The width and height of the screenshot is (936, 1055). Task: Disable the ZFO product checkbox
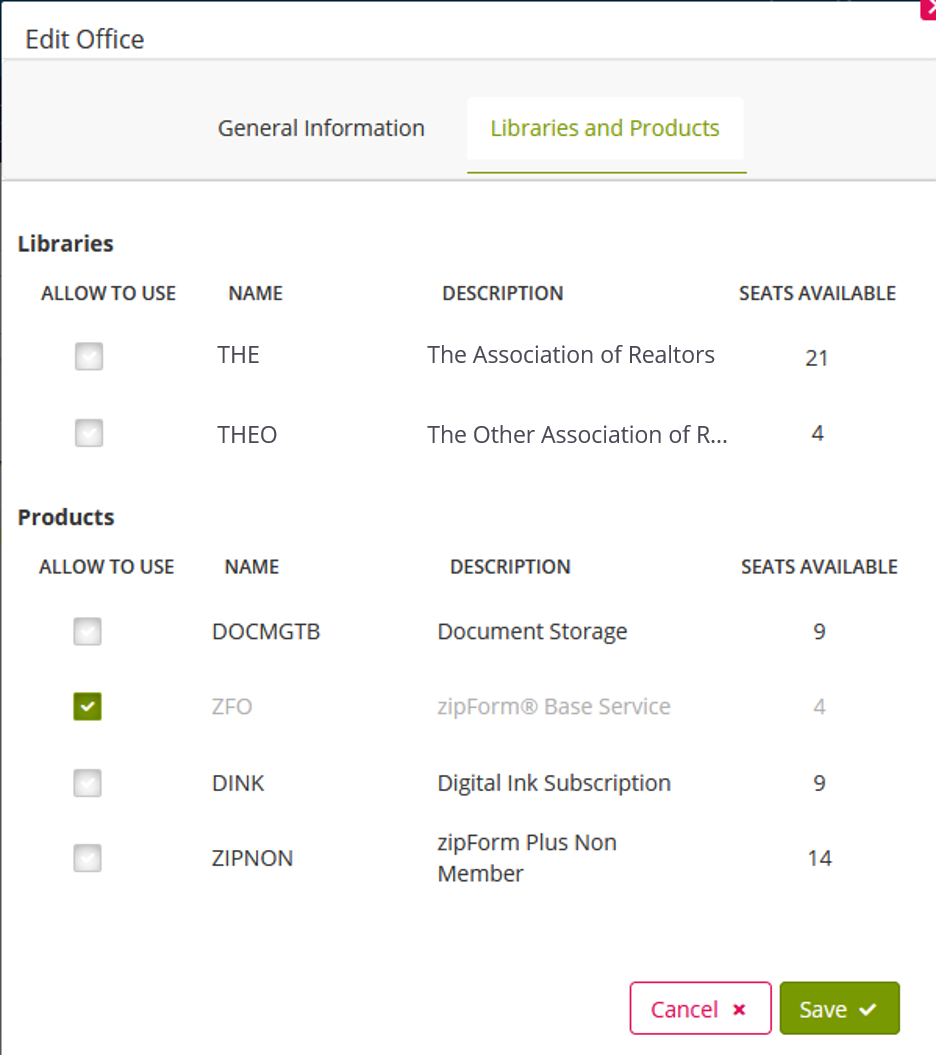(x=86, y=706)
